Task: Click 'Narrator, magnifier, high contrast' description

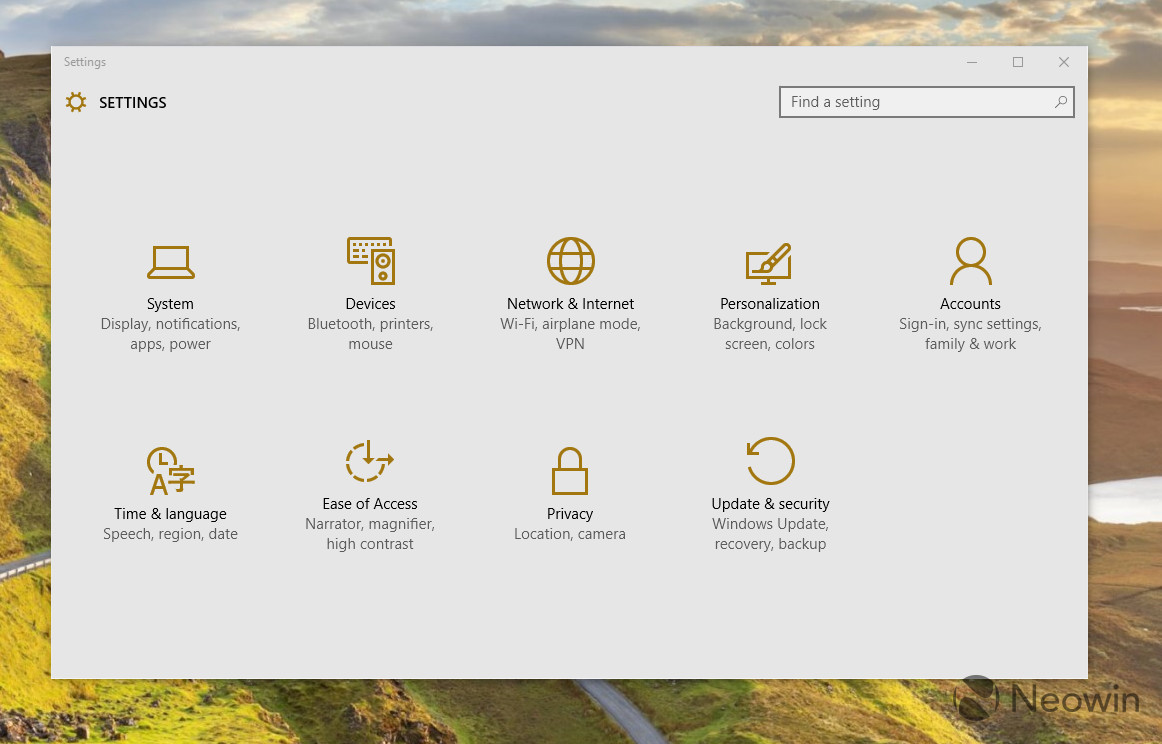Action: coord(370,534)
